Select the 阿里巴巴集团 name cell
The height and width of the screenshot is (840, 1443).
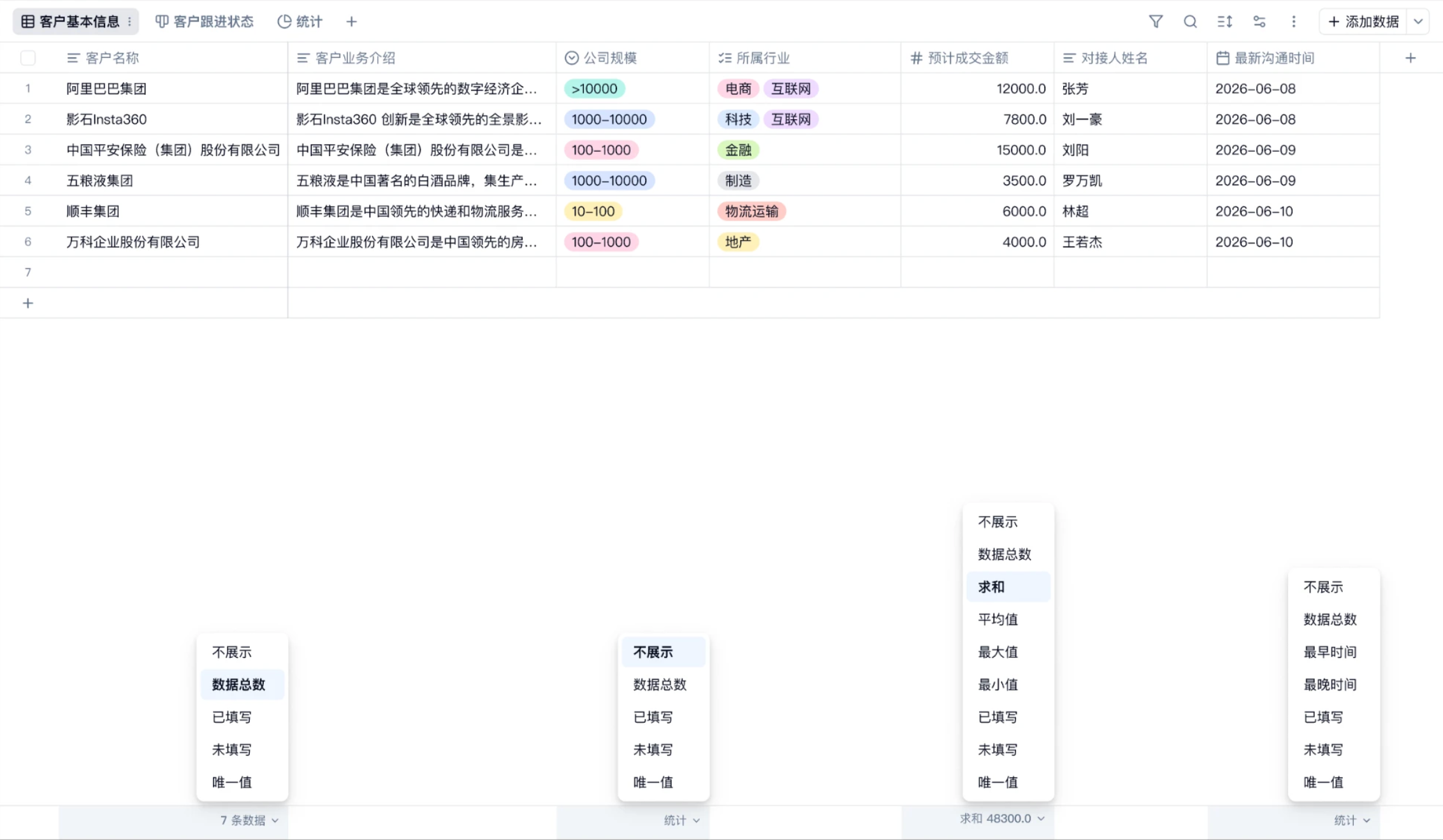pyautogui.click(x=173, y=89)
